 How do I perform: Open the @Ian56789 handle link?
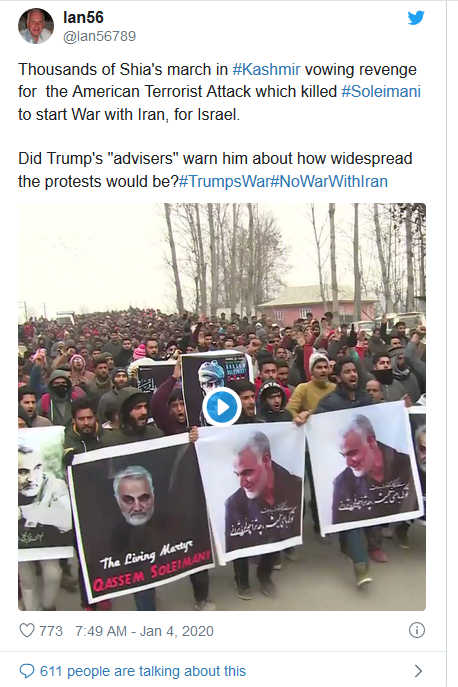[99, 36]
